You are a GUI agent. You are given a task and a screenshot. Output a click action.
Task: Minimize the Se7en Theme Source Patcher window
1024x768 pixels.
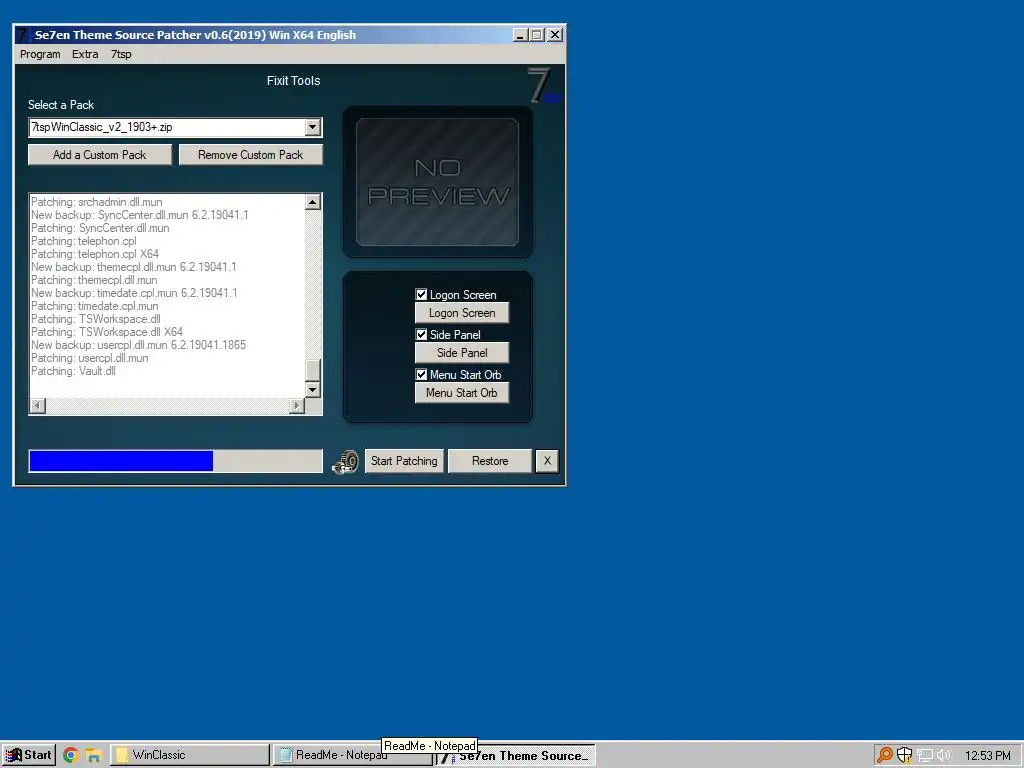[x=520, y=35]
